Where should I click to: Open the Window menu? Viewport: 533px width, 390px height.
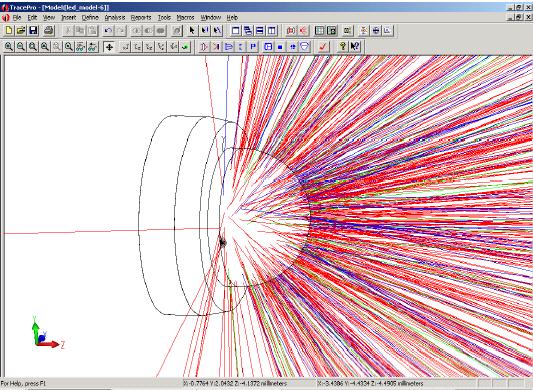coord(210,17)
